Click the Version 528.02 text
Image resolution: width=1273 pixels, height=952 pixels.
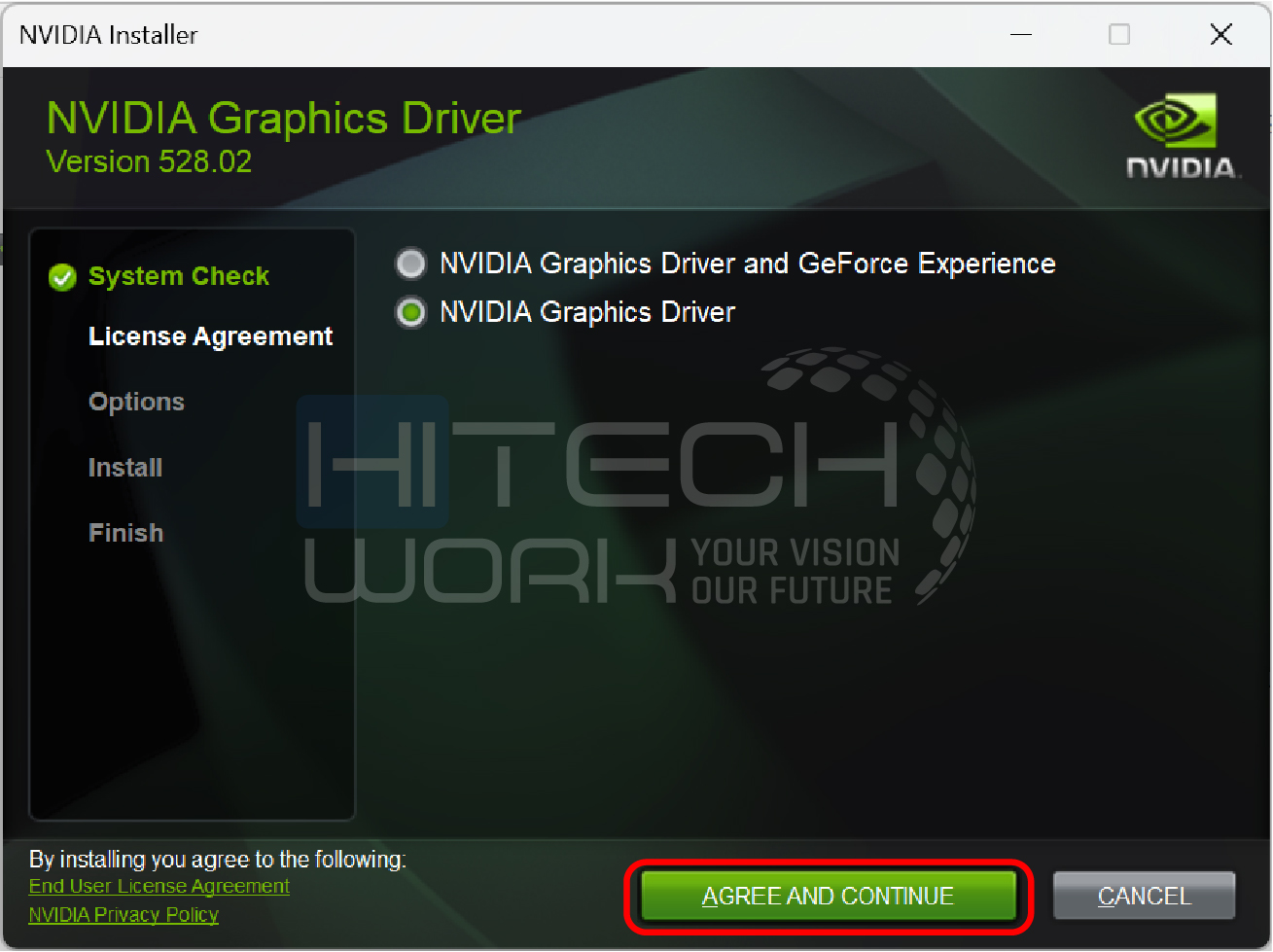[149, 161]
